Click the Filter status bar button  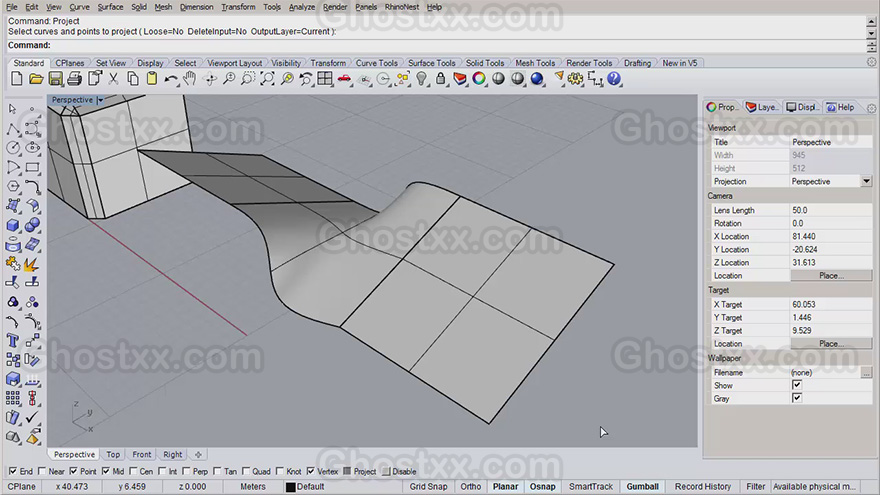tap(755, 487)
